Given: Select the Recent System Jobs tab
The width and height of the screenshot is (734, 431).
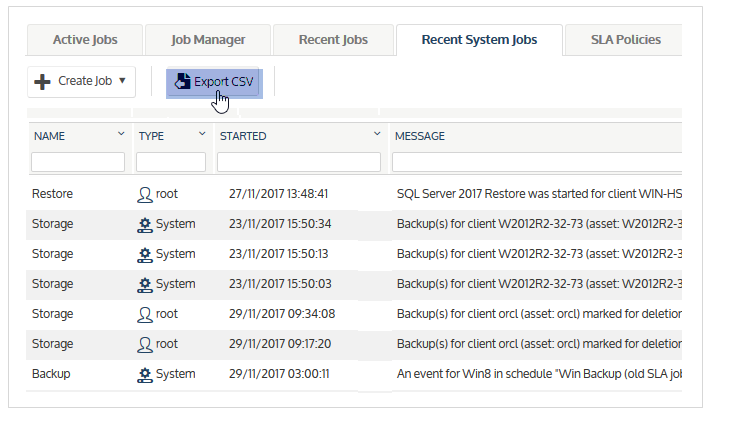Looking at the screenshot, I should coord(479,40).
